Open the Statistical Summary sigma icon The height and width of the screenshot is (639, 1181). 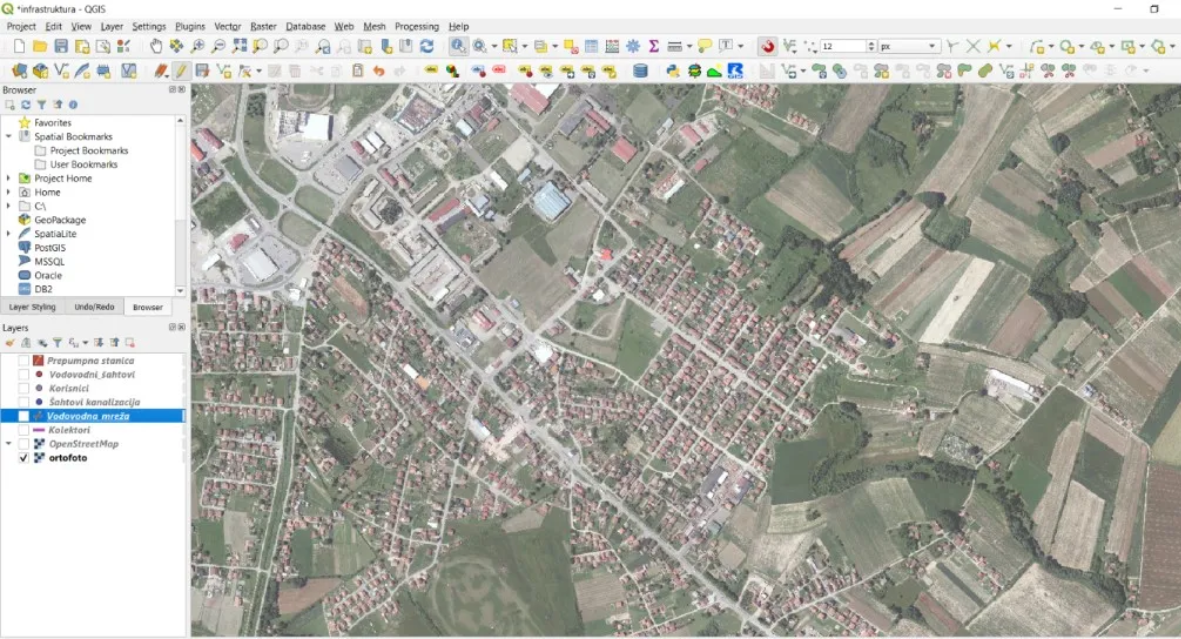tap(654, 46)
